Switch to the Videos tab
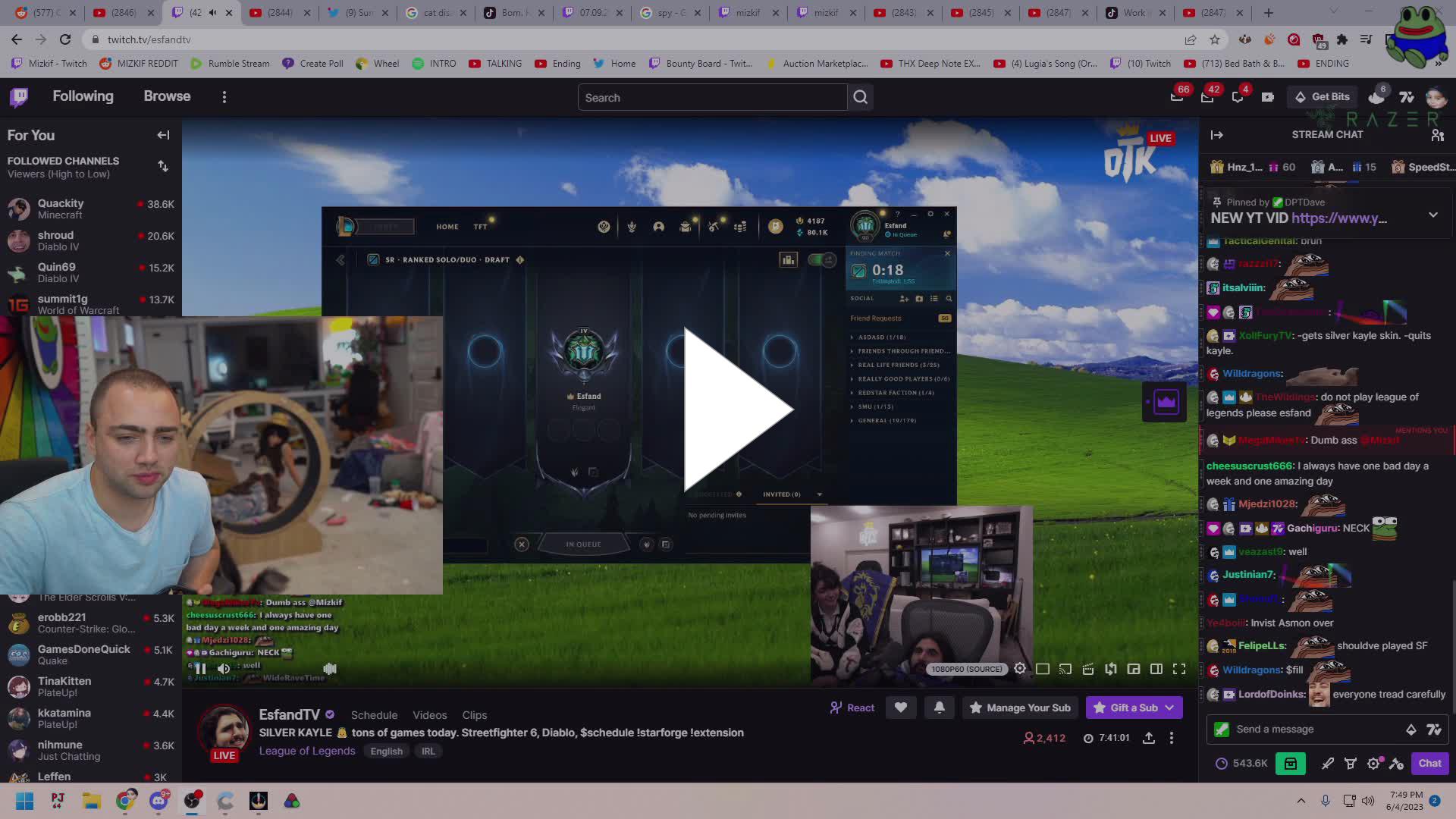 point(429,715)
